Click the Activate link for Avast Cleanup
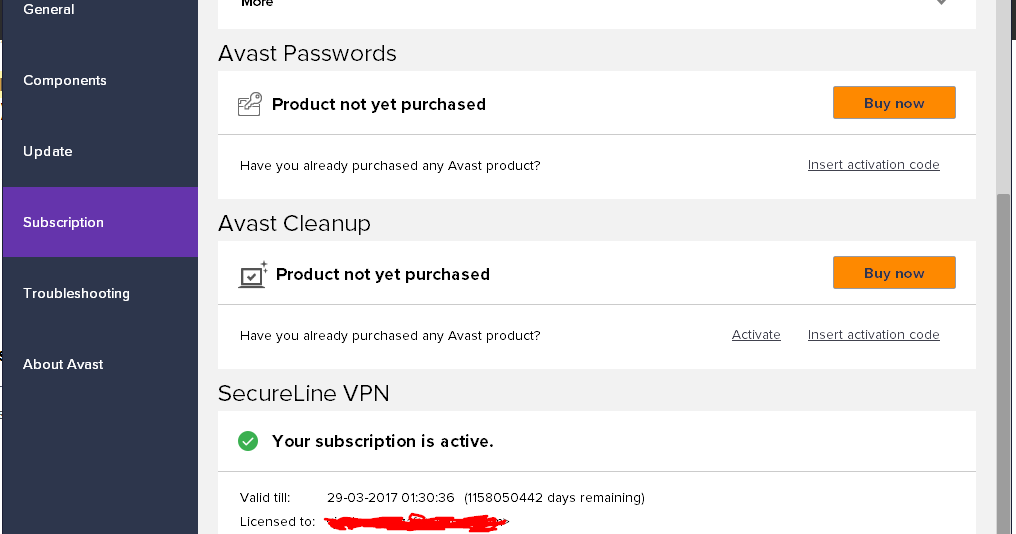Screen dimensions: 1016x534 click(756, 335)
